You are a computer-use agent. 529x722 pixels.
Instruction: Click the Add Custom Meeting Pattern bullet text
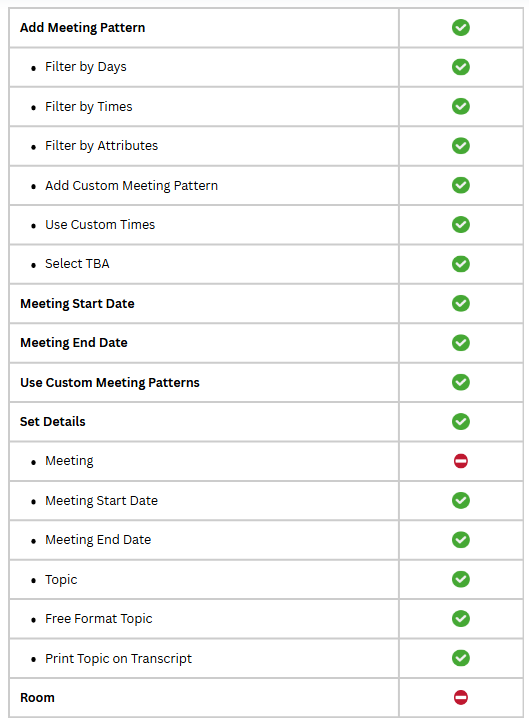click(131, 186)
